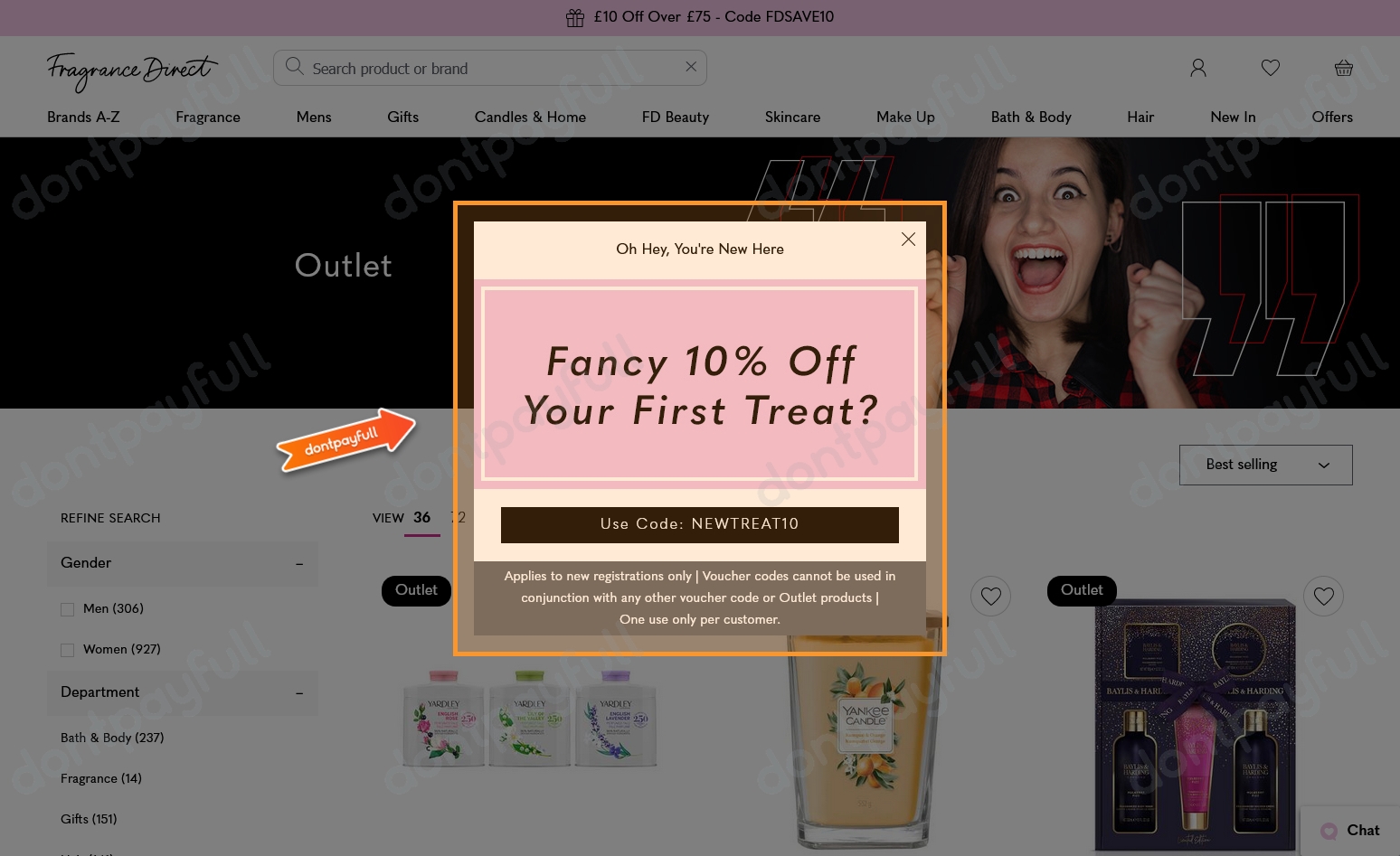
Task: Tick the Men (306) checkbox
Action: 67,609
